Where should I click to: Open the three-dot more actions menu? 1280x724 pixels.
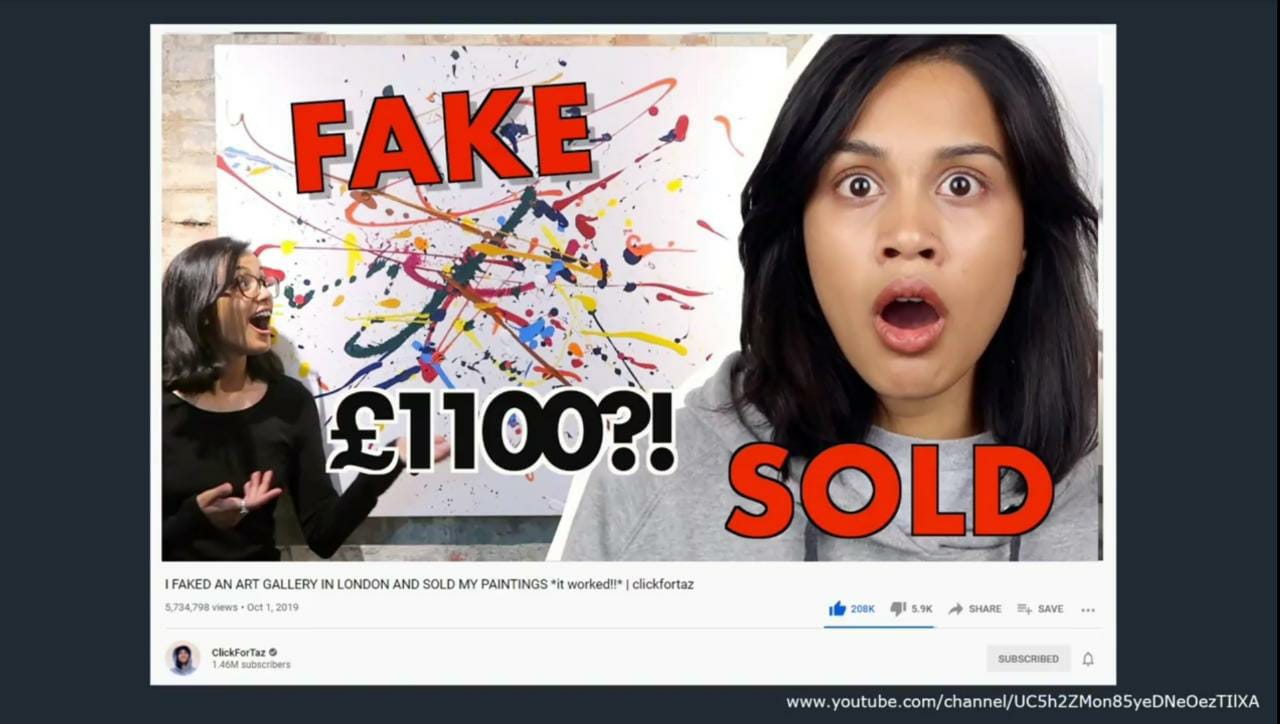pyautogui.click(x=1088, y=609)
